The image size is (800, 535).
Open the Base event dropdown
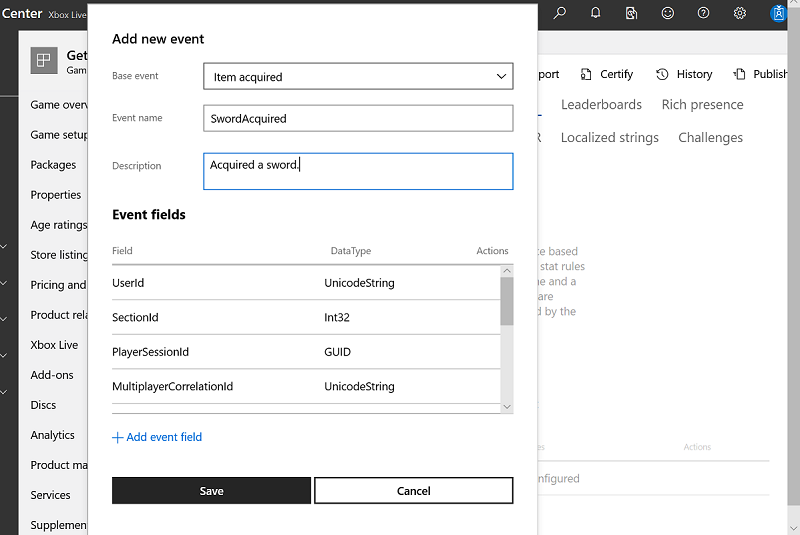pos(358,77)
